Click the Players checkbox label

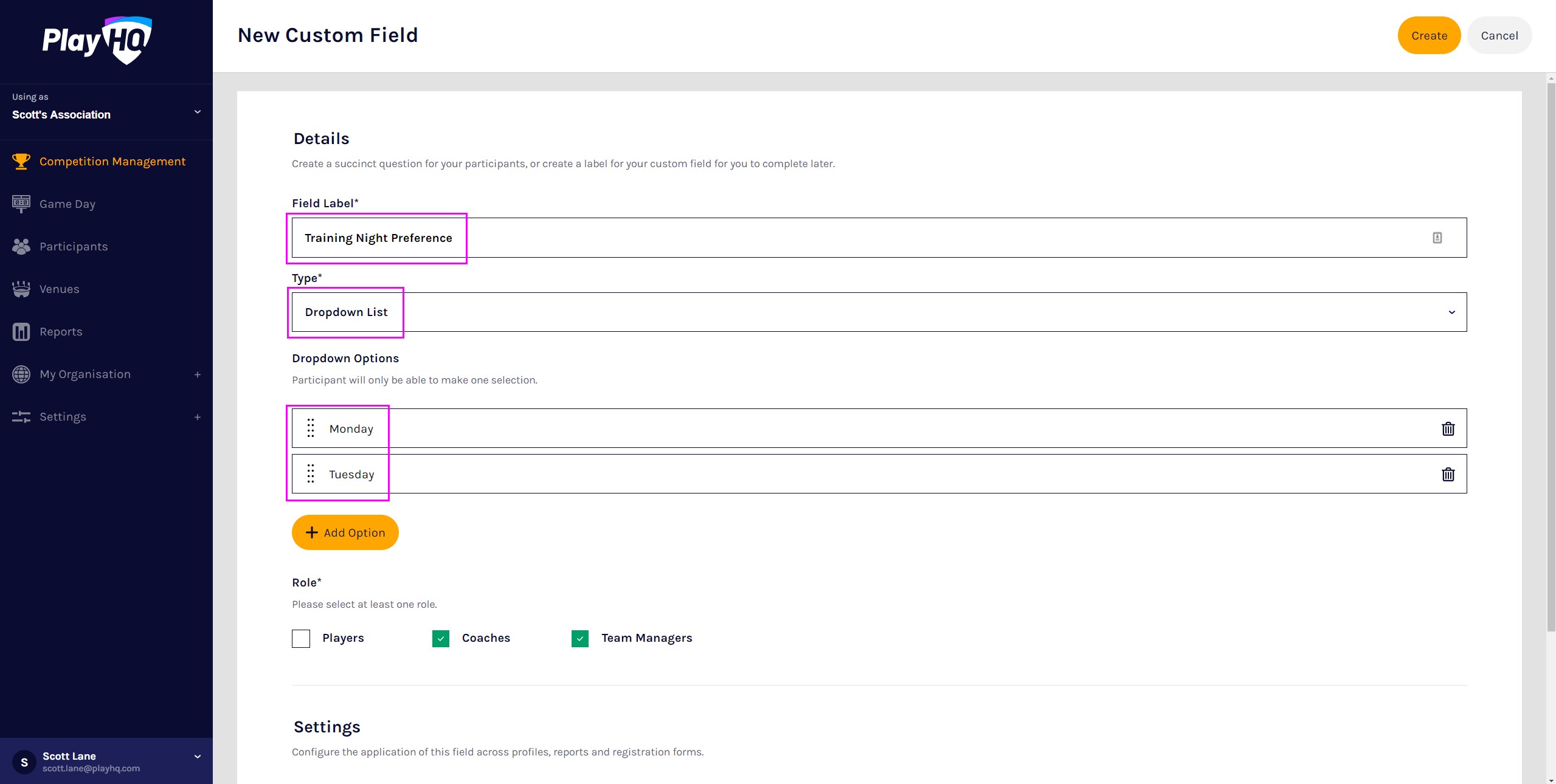coord(343,638)
